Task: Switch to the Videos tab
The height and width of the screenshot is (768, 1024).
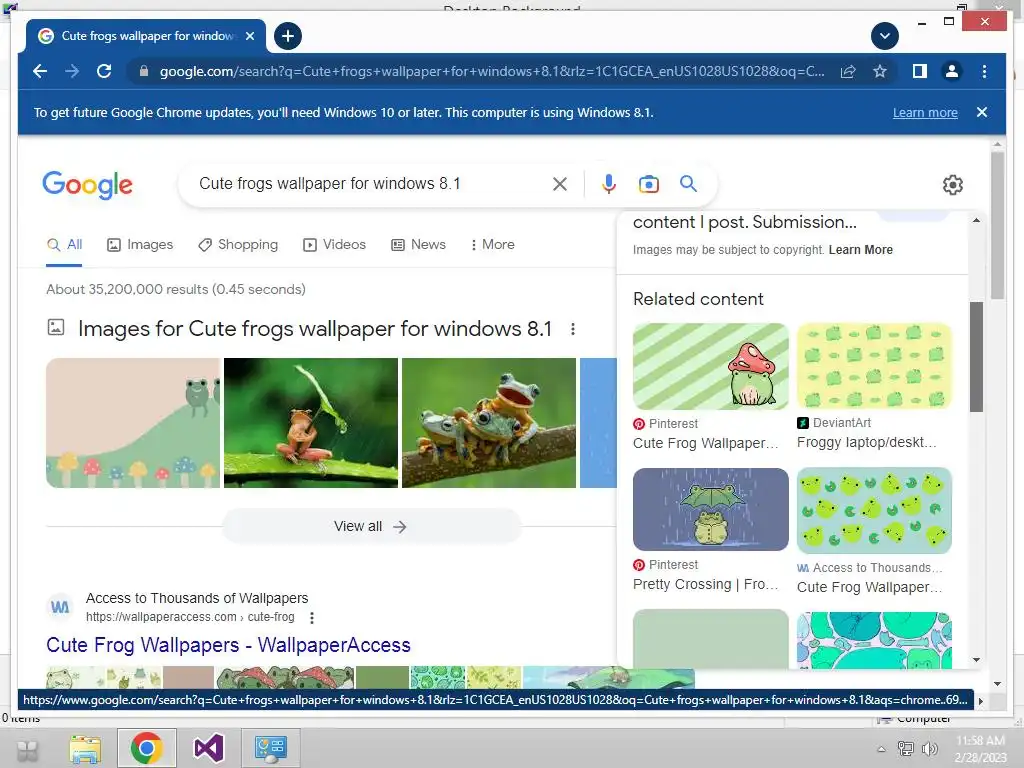Action: (334, 245)
